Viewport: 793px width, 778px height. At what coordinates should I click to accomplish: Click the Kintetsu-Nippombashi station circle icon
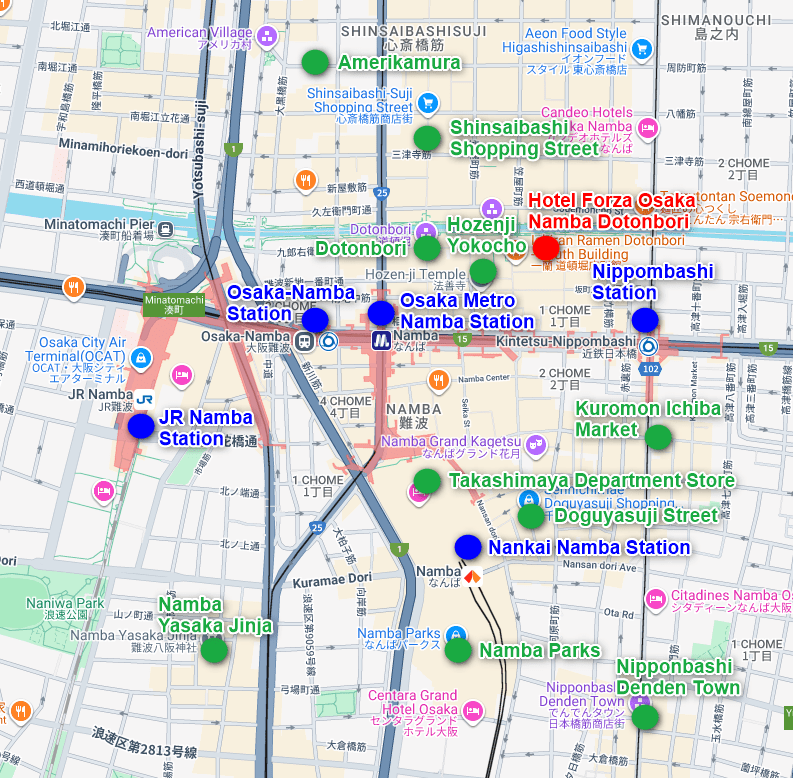click(648, 347)
